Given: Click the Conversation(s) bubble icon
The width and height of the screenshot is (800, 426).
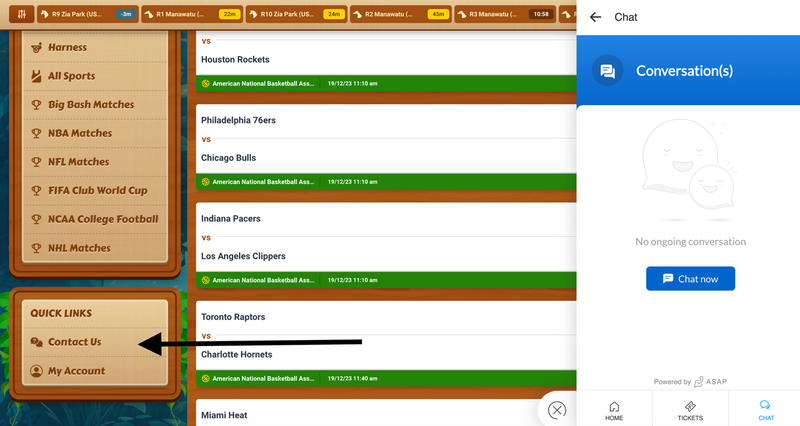Looking at the screenshot, I should (x=607, y=70).
